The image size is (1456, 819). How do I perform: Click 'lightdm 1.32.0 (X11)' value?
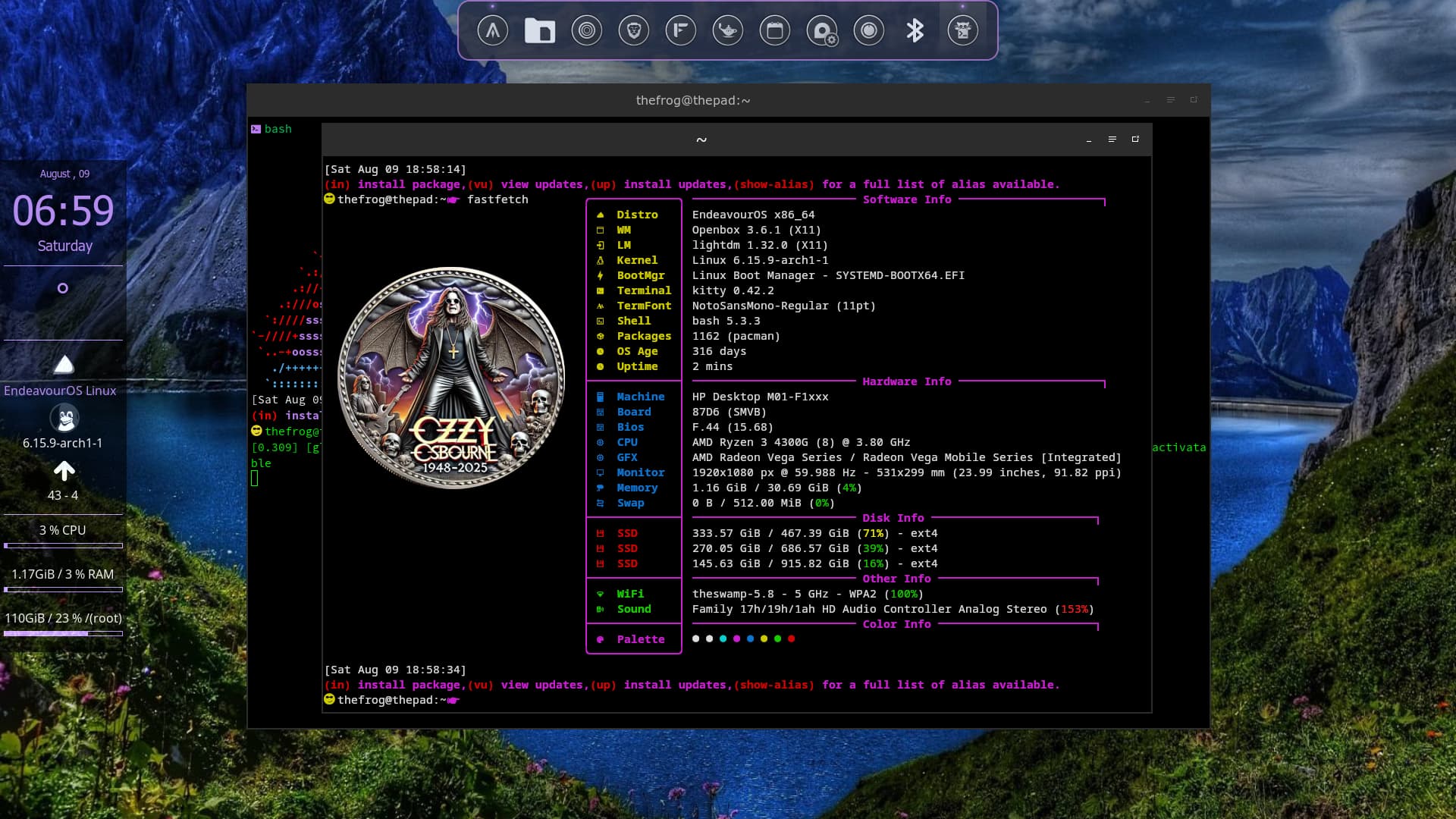pos(760,245)
